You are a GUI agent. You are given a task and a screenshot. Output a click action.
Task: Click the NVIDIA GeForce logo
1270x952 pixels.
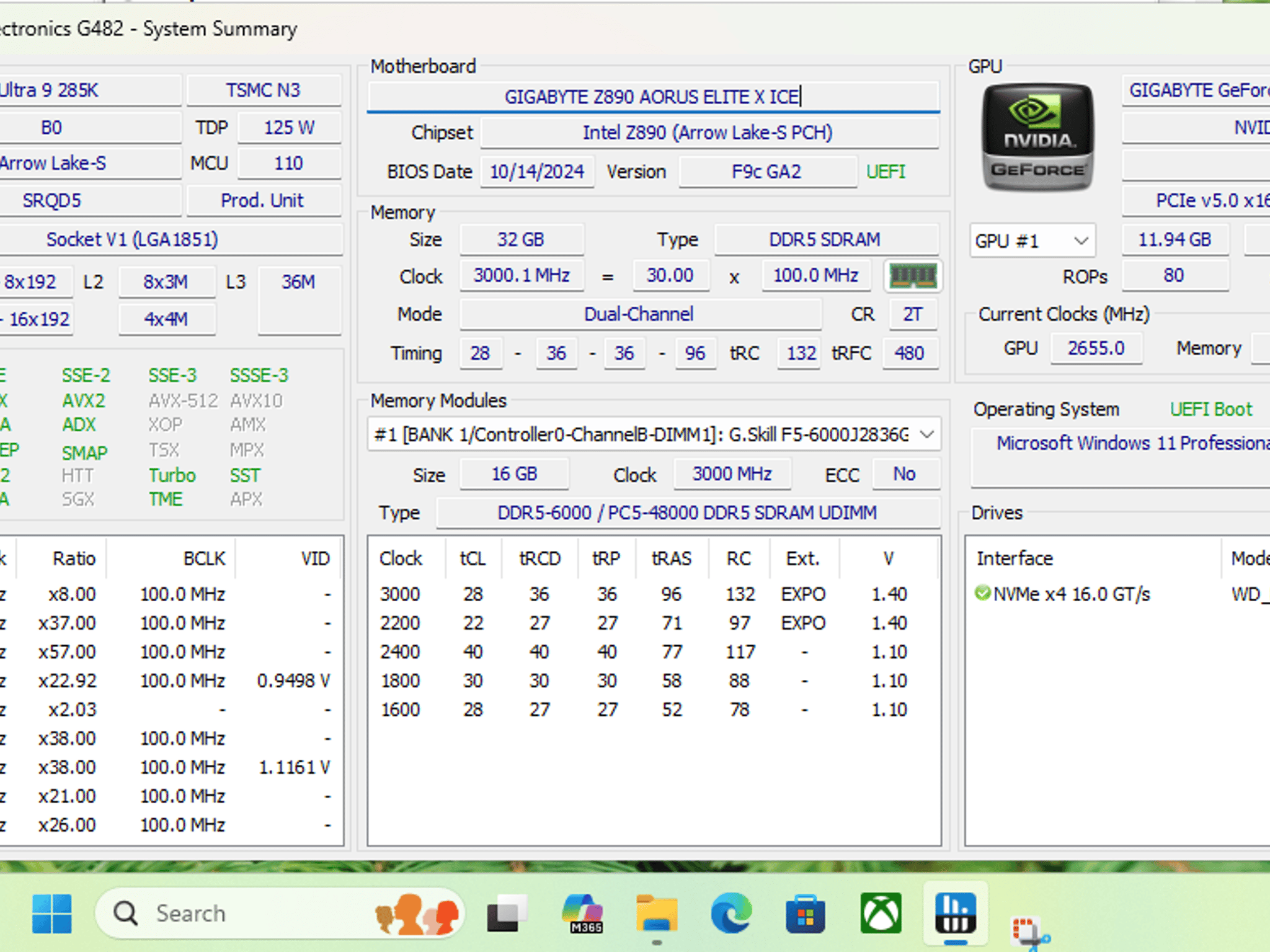point(1037,137)
